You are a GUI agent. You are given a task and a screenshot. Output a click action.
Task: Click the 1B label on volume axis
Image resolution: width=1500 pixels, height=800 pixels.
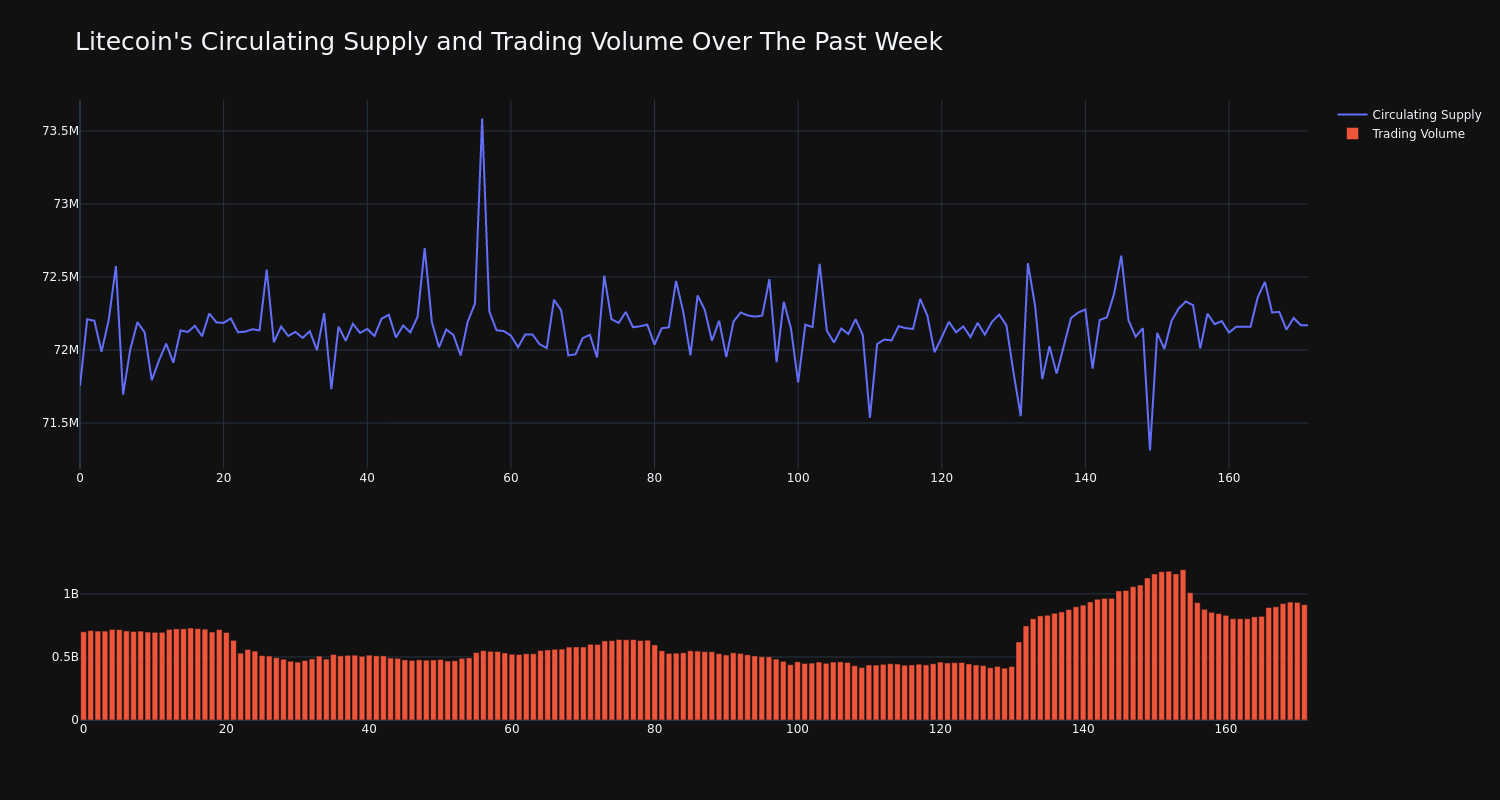pos(71,594)
